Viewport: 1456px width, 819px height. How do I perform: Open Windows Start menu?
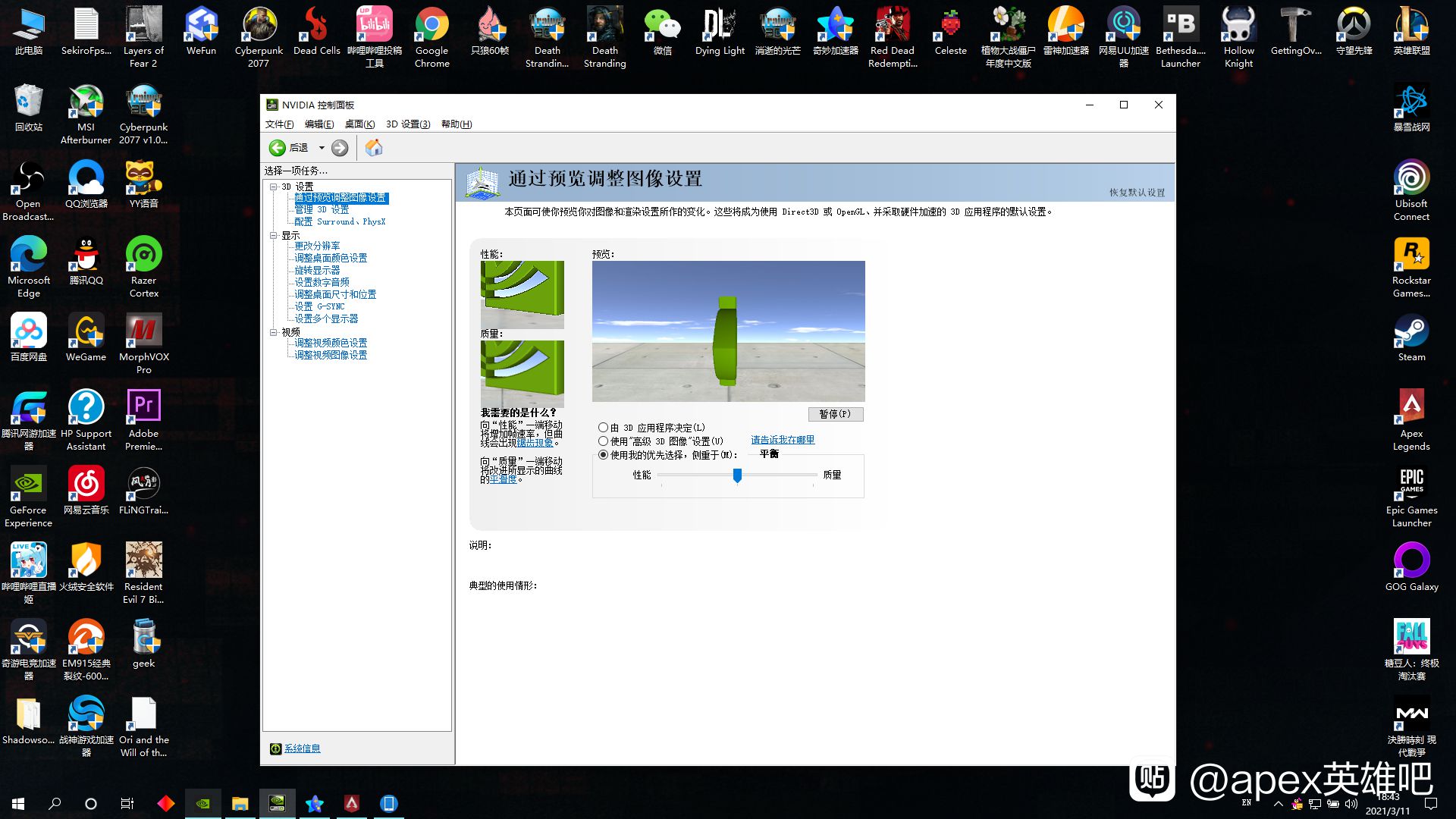click(18, 803)
